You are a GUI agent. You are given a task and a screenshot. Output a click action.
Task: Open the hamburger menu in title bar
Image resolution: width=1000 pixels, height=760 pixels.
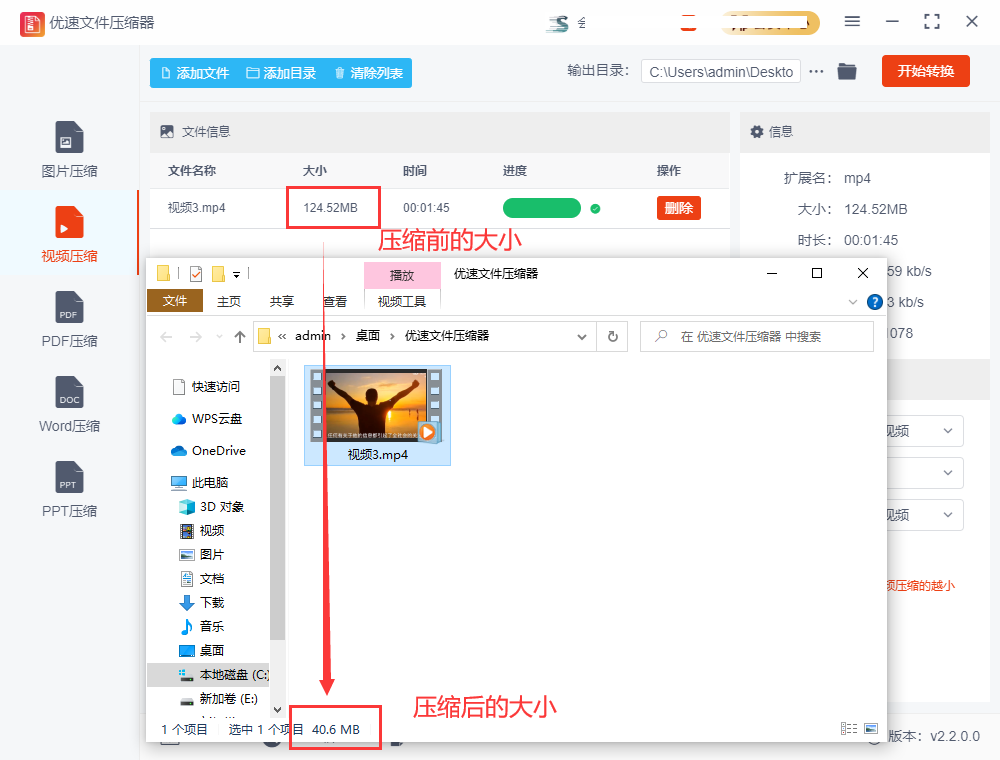(852, 21)
